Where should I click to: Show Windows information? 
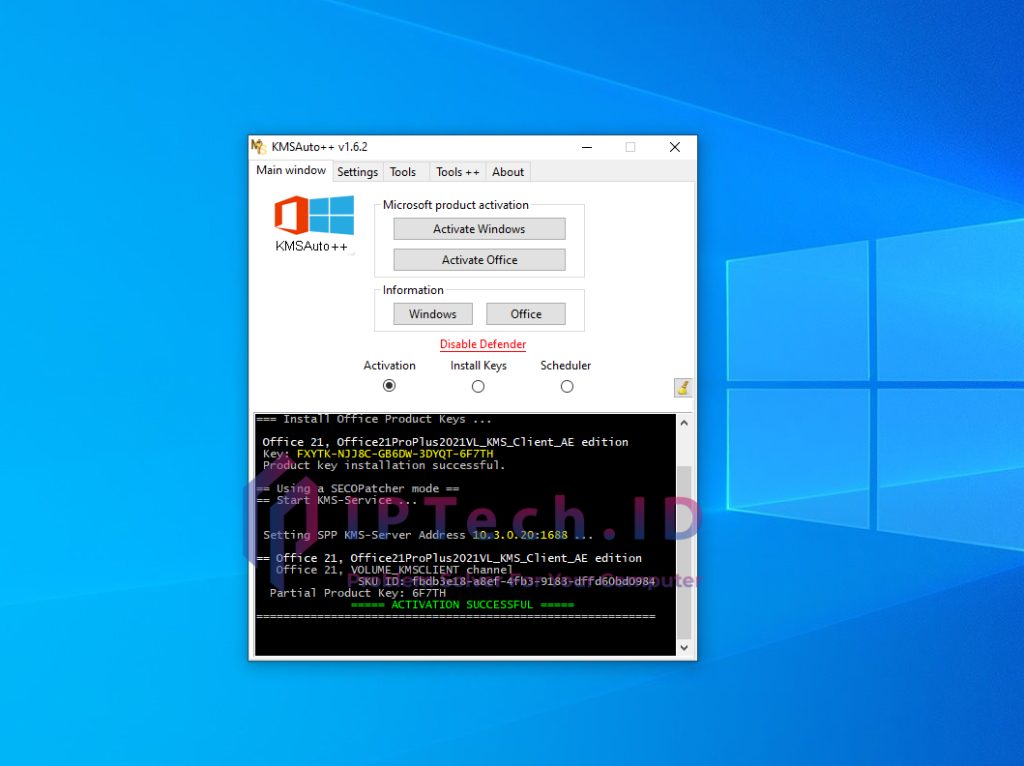tap(432, 314)
